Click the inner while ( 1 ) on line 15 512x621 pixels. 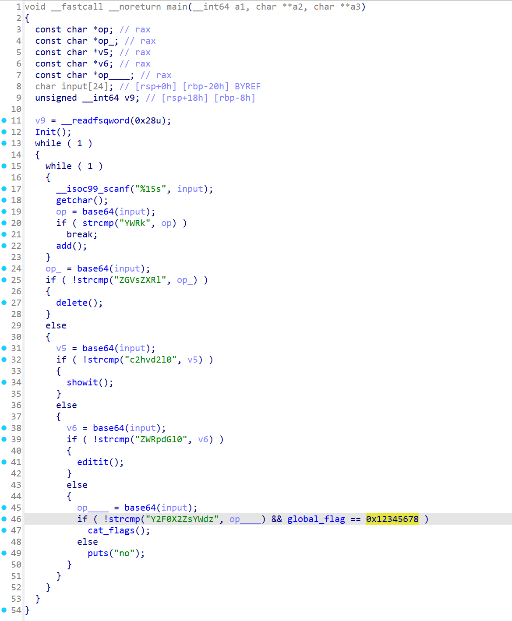point(74,166)
